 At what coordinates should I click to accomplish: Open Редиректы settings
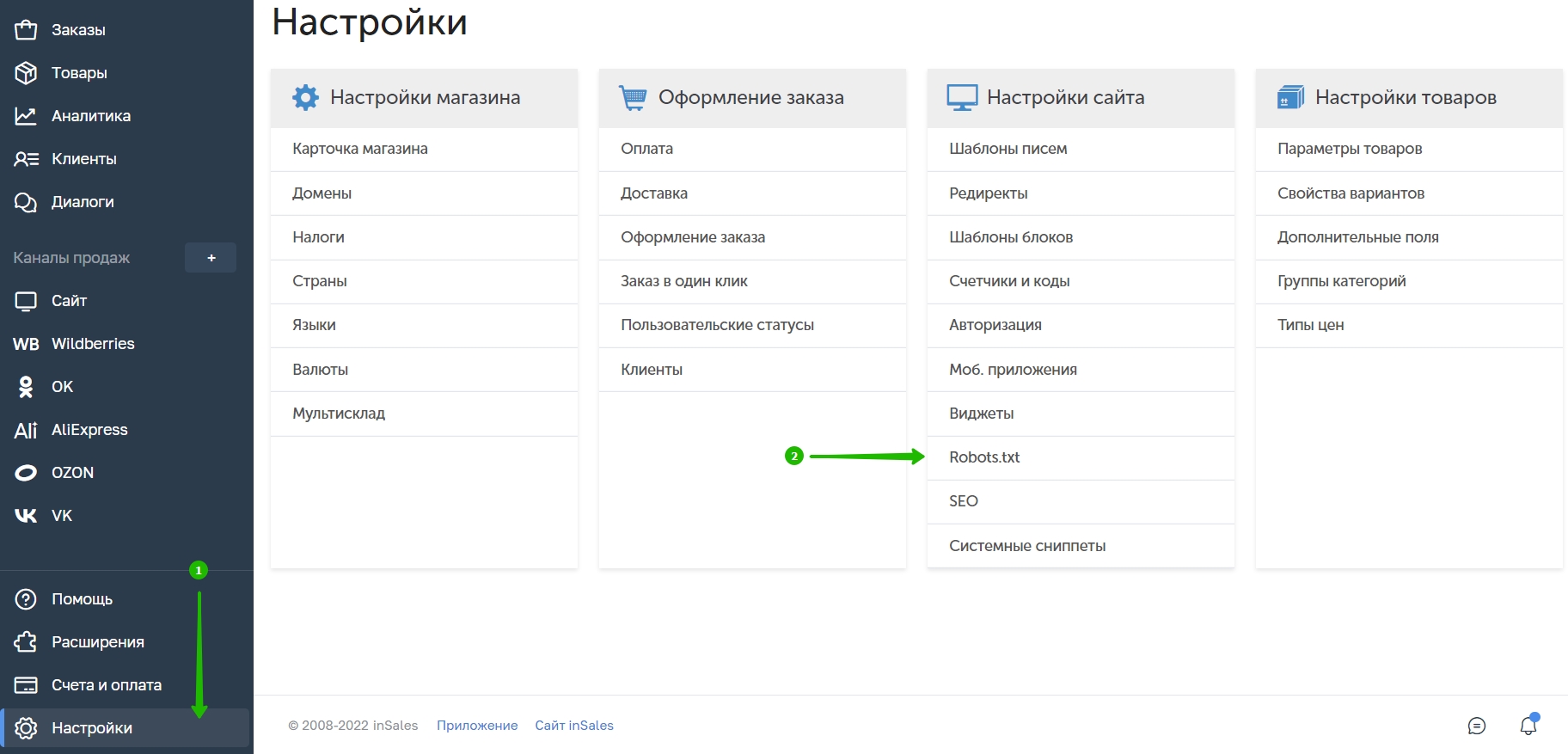(1081, 193)
